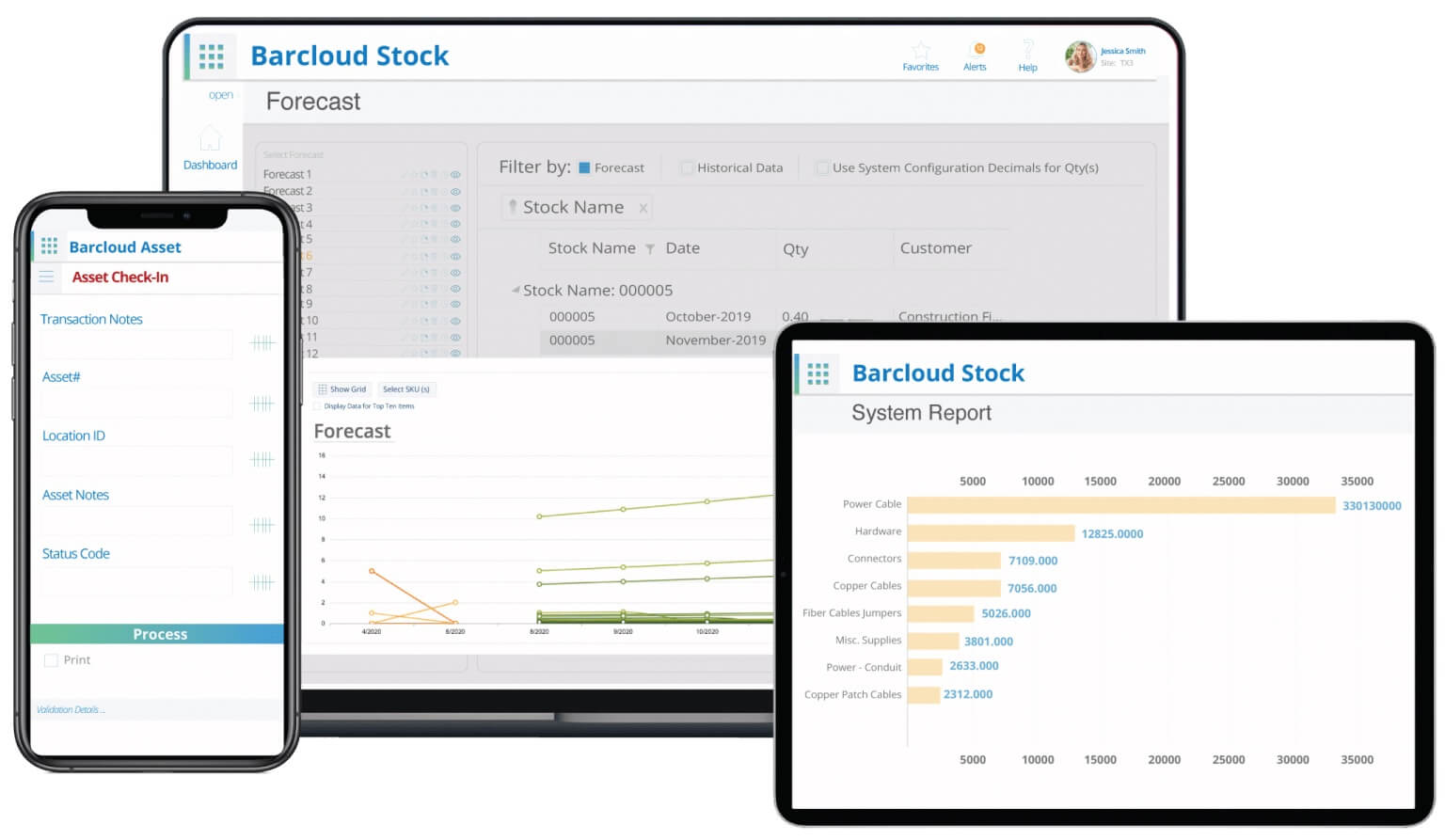Select the November-2019 row in the table

[659, 341]
